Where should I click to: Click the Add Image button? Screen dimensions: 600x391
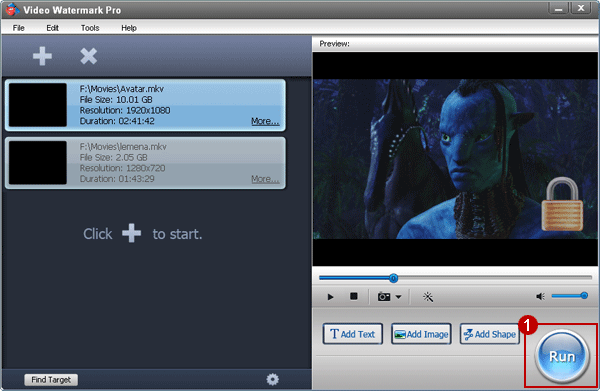(x=421, y=334)
